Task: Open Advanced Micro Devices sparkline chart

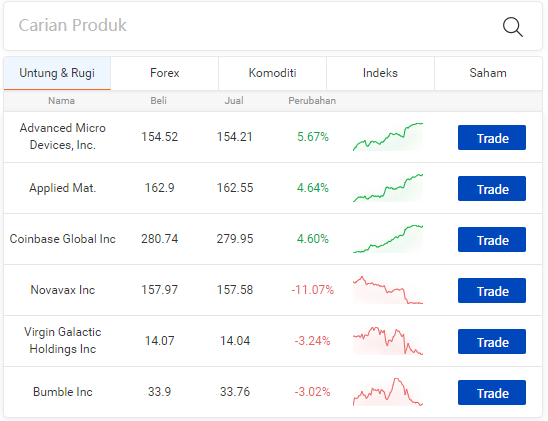Action: point(388,137)
